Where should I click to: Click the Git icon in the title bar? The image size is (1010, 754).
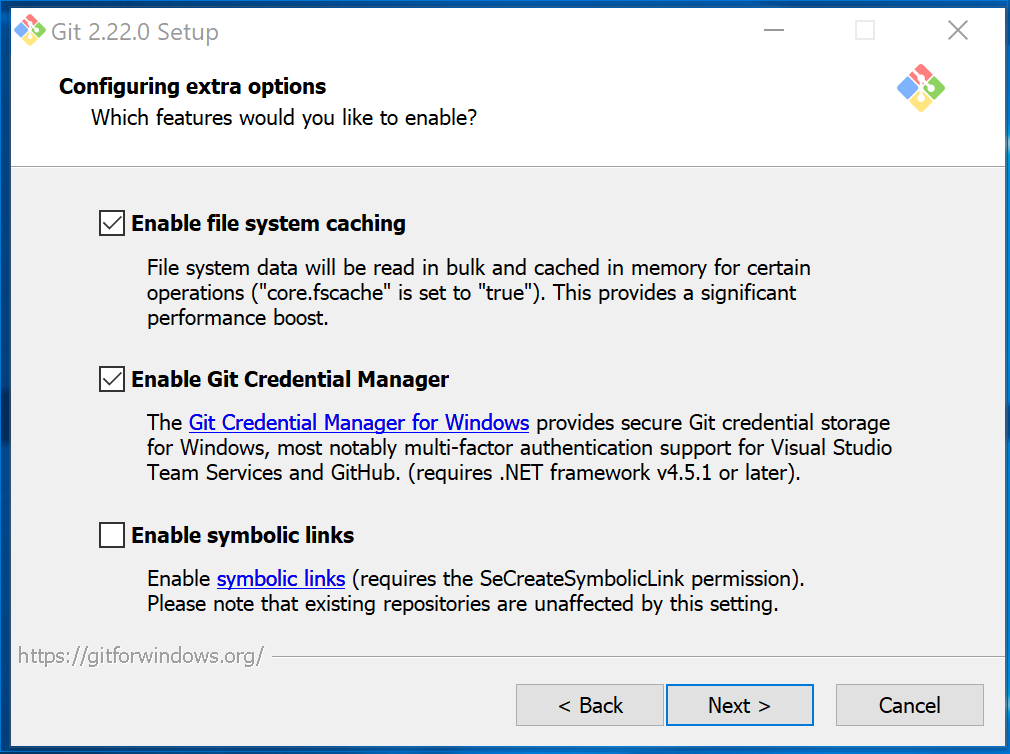pos(30,31)
